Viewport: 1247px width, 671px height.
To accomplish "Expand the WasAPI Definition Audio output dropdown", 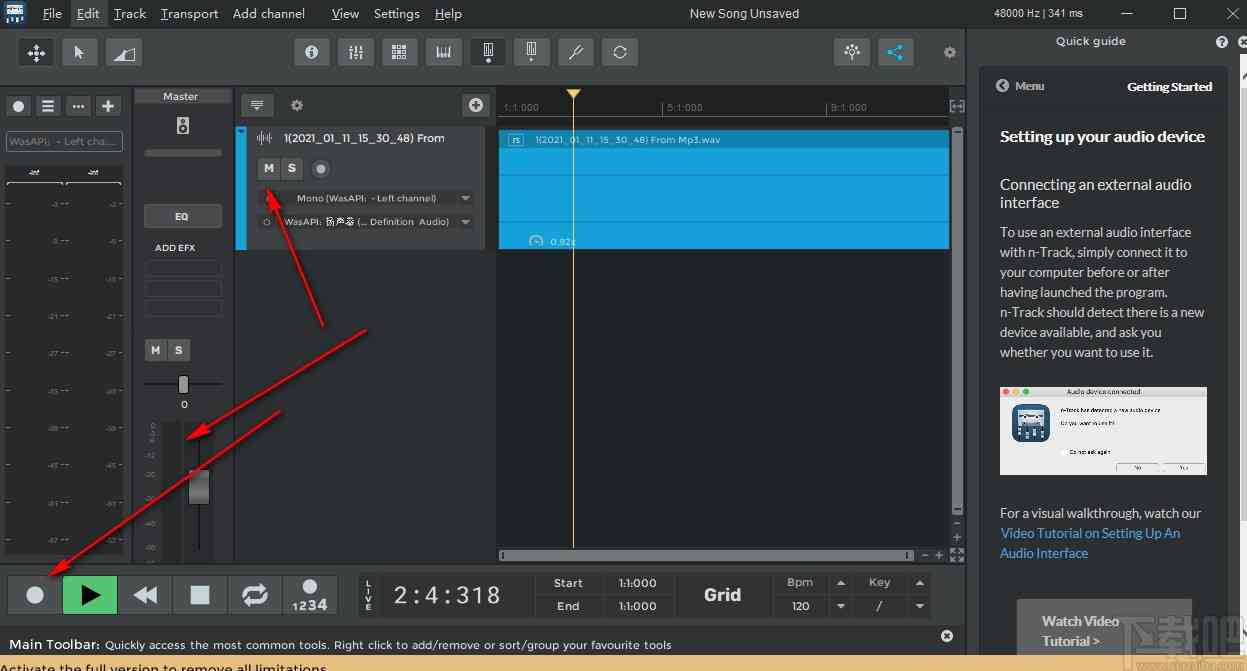I will pyautogui.click(x=466, y=222).
